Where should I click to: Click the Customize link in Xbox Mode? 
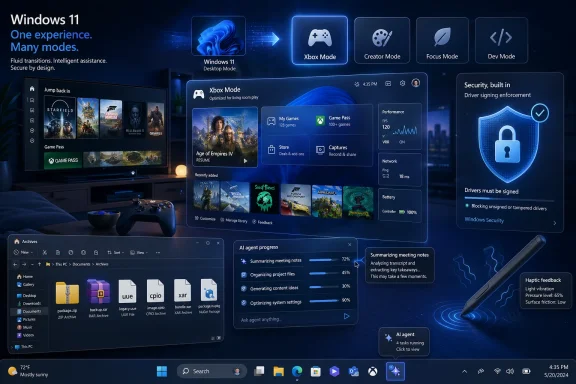[x=205, y=218]
